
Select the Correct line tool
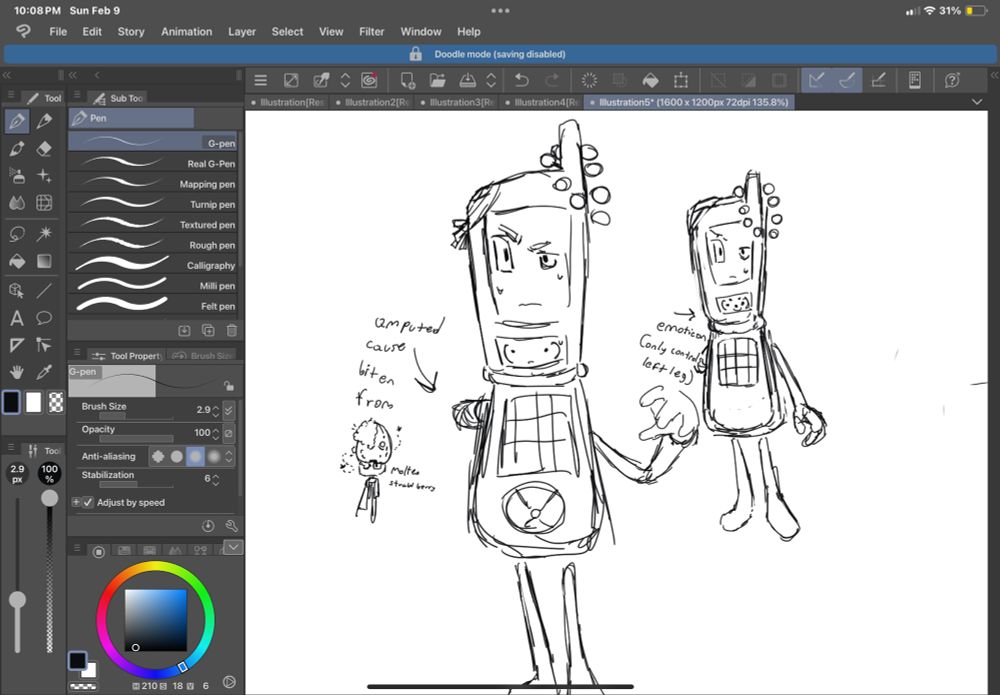coord(44,345)
